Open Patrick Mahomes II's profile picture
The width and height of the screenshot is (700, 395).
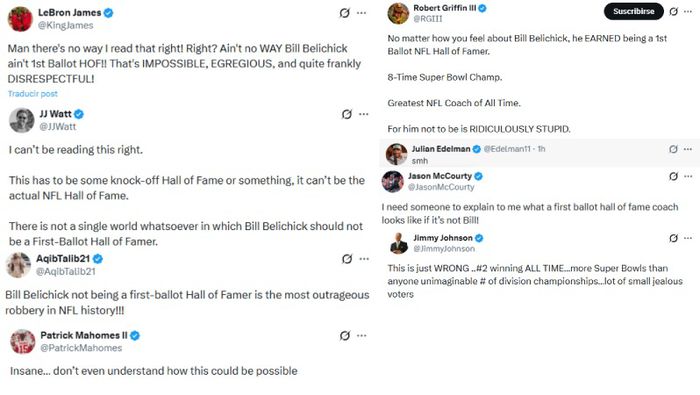[23, 341]
